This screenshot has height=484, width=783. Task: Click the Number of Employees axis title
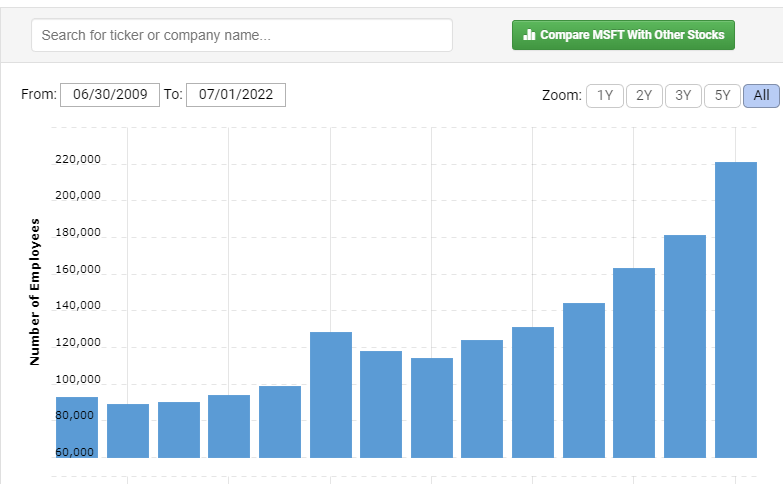[34, 292]
